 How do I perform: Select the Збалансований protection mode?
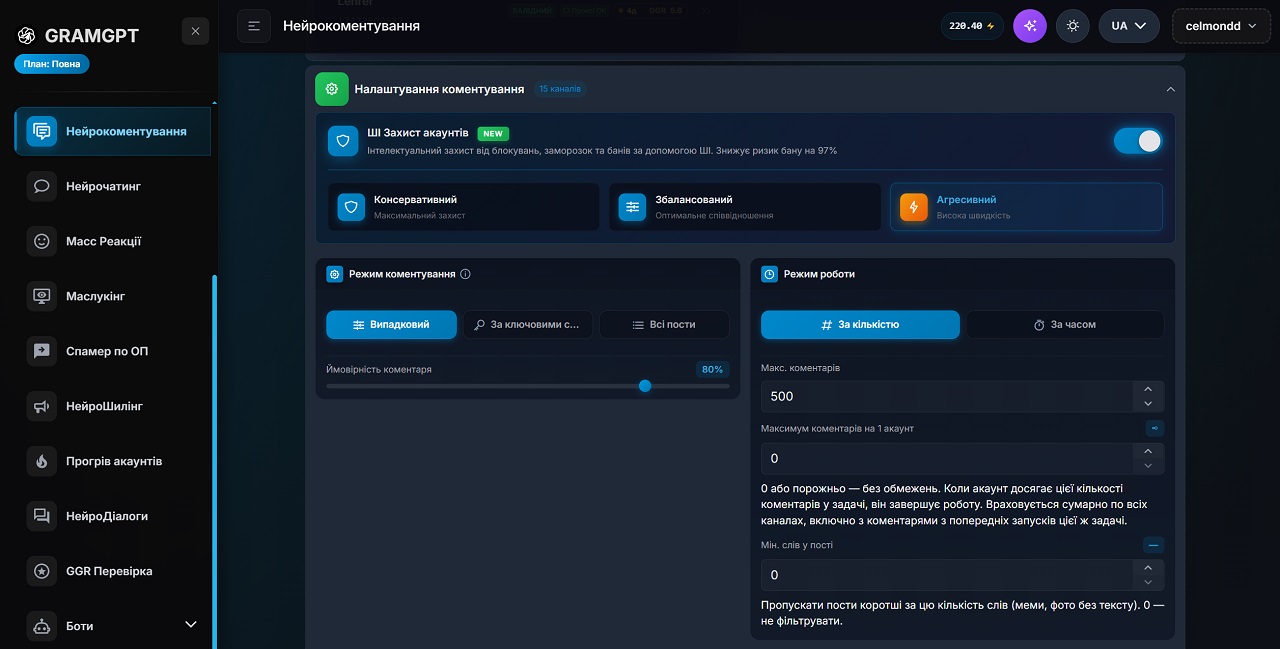pyautogui.click(x=745, y=207)
